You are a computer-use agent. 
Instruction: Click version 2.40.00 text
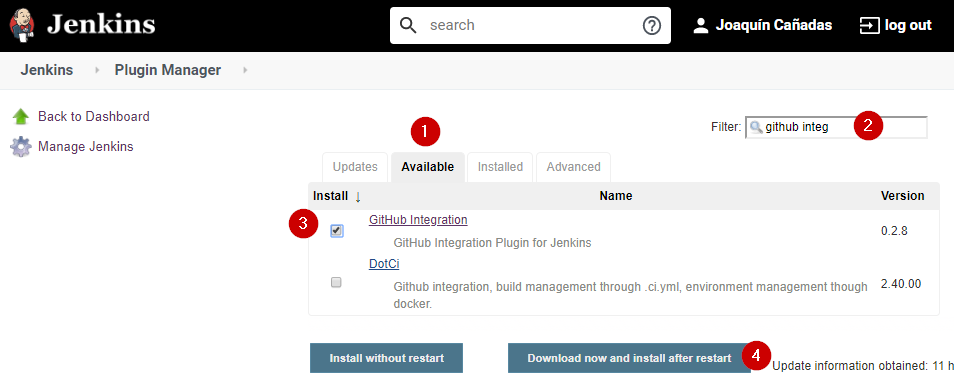tap(900, 284)
